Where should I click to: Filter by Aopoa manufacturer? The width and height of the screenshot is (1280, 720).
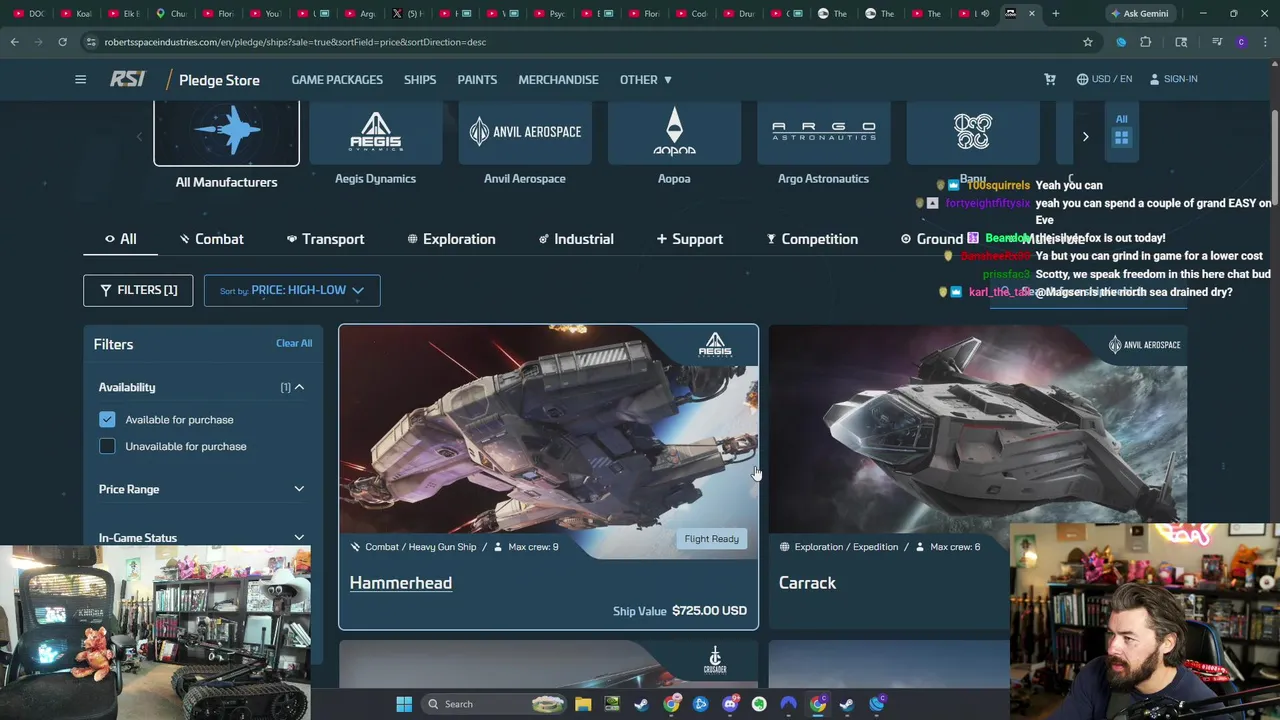(x=674, y=146)
